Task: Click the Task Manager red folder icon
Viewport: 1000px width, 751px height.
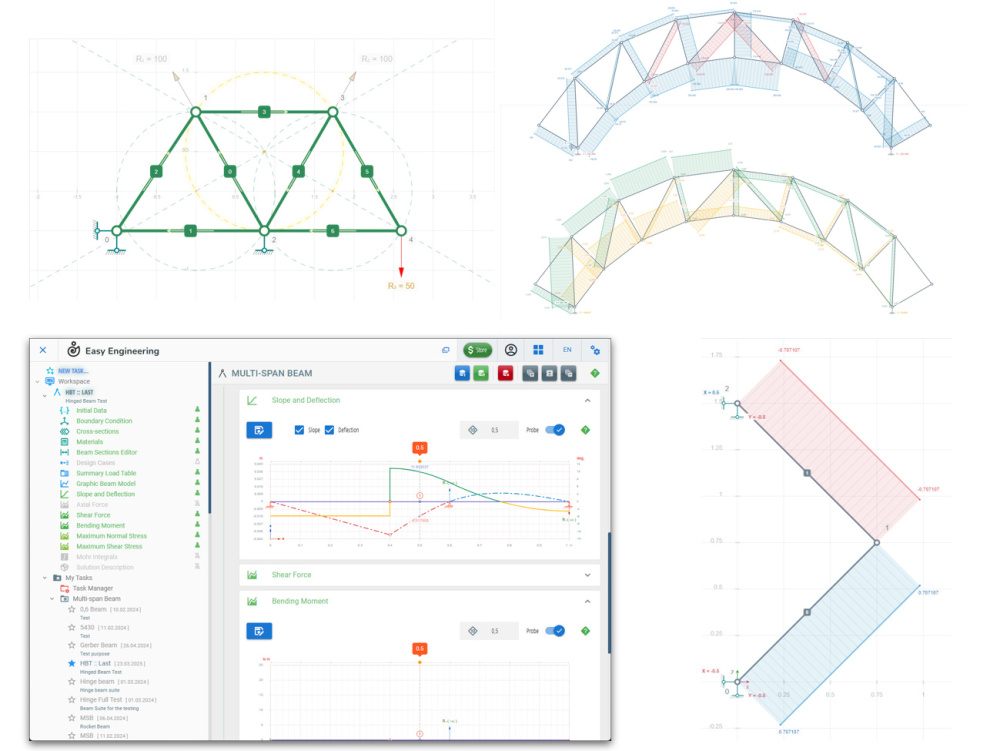Action: 64,588
